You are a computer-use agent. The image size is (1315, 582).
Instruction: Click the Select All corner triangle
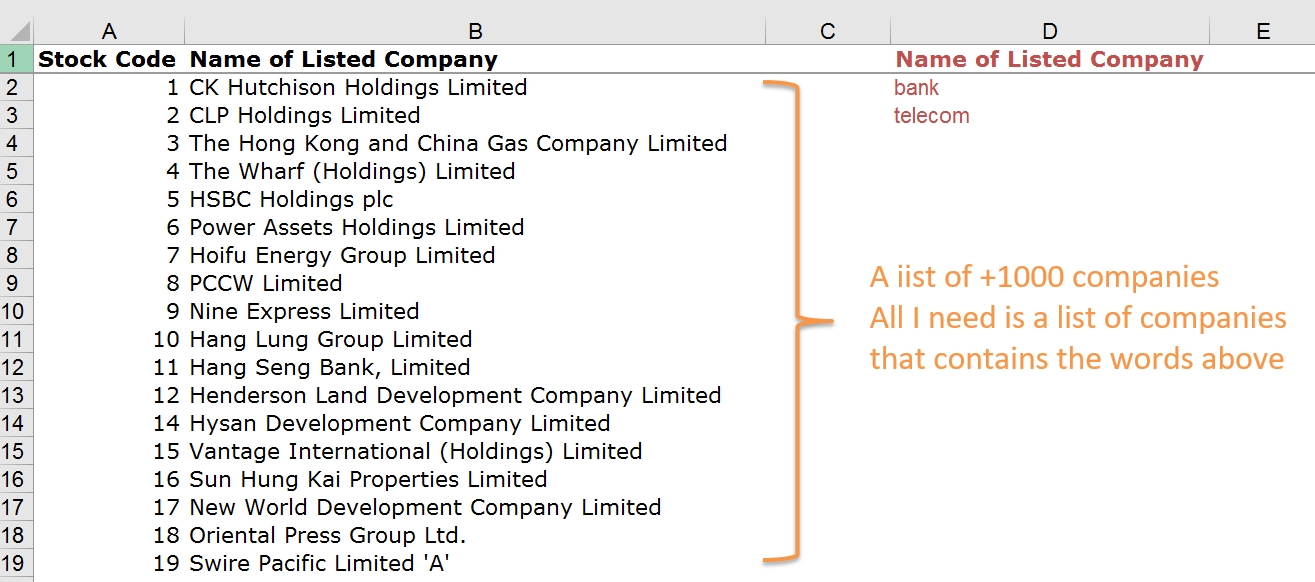point(17,31)
